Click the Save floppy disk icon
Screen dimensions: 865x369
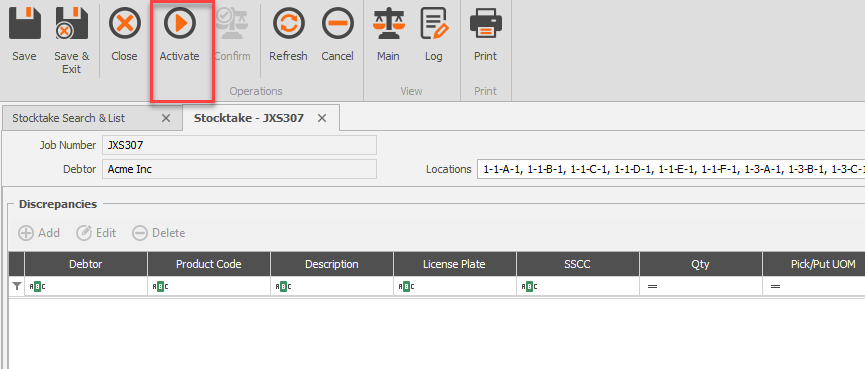[24, 24]
